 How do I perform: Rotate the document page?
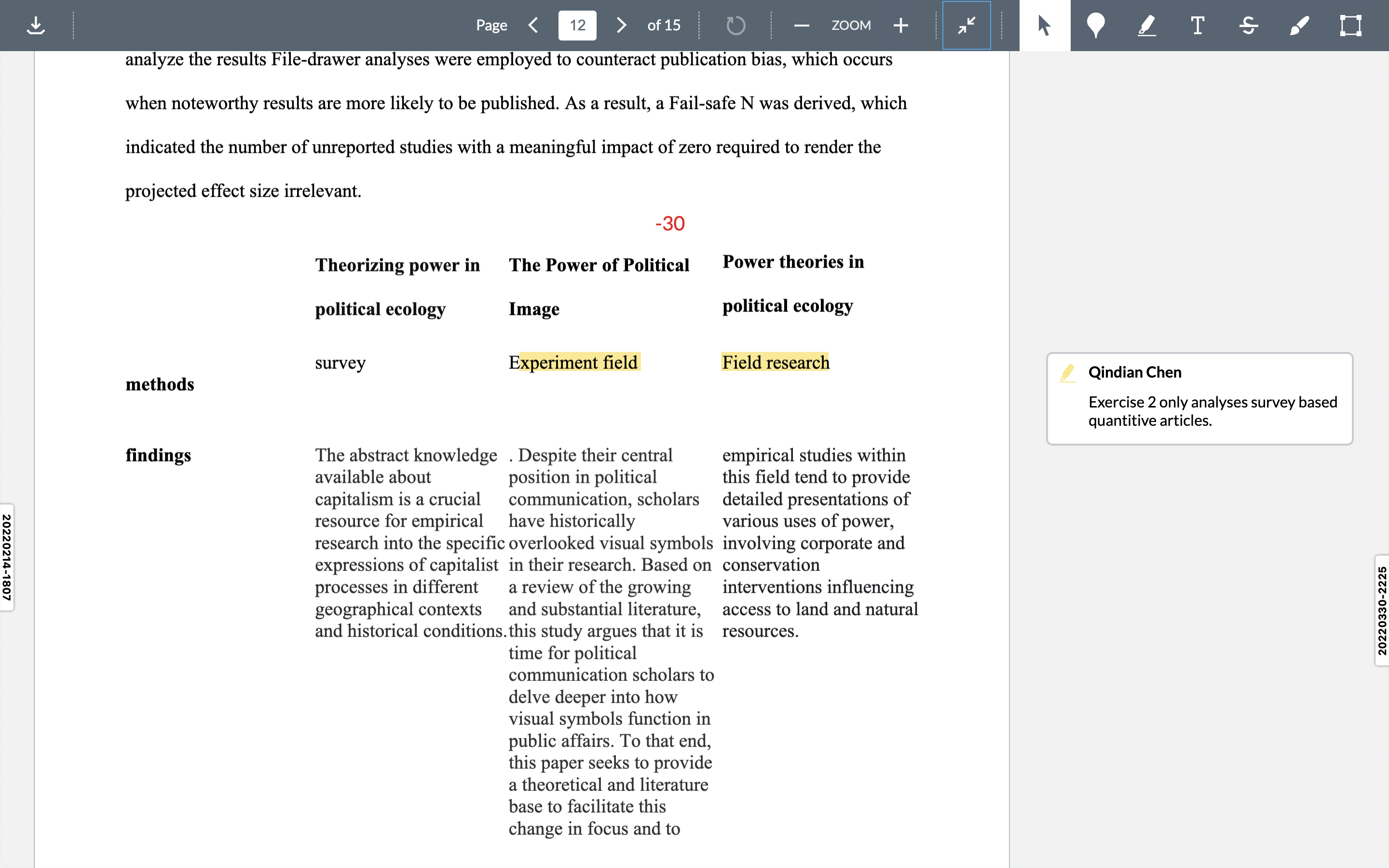pos(735,25)
